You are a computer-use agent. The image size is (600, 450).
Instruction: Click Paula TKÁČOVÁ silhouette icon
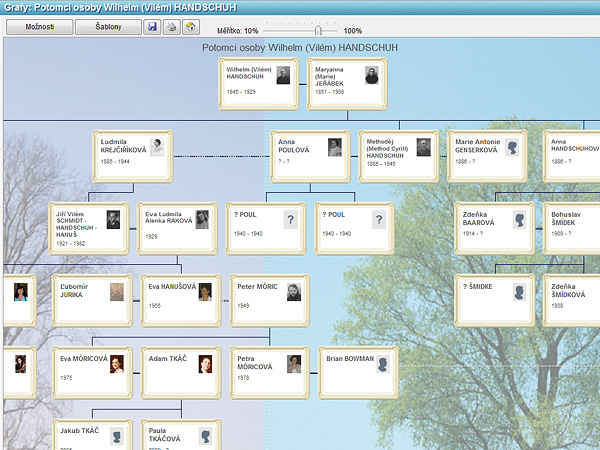click(x=205, y=436)
